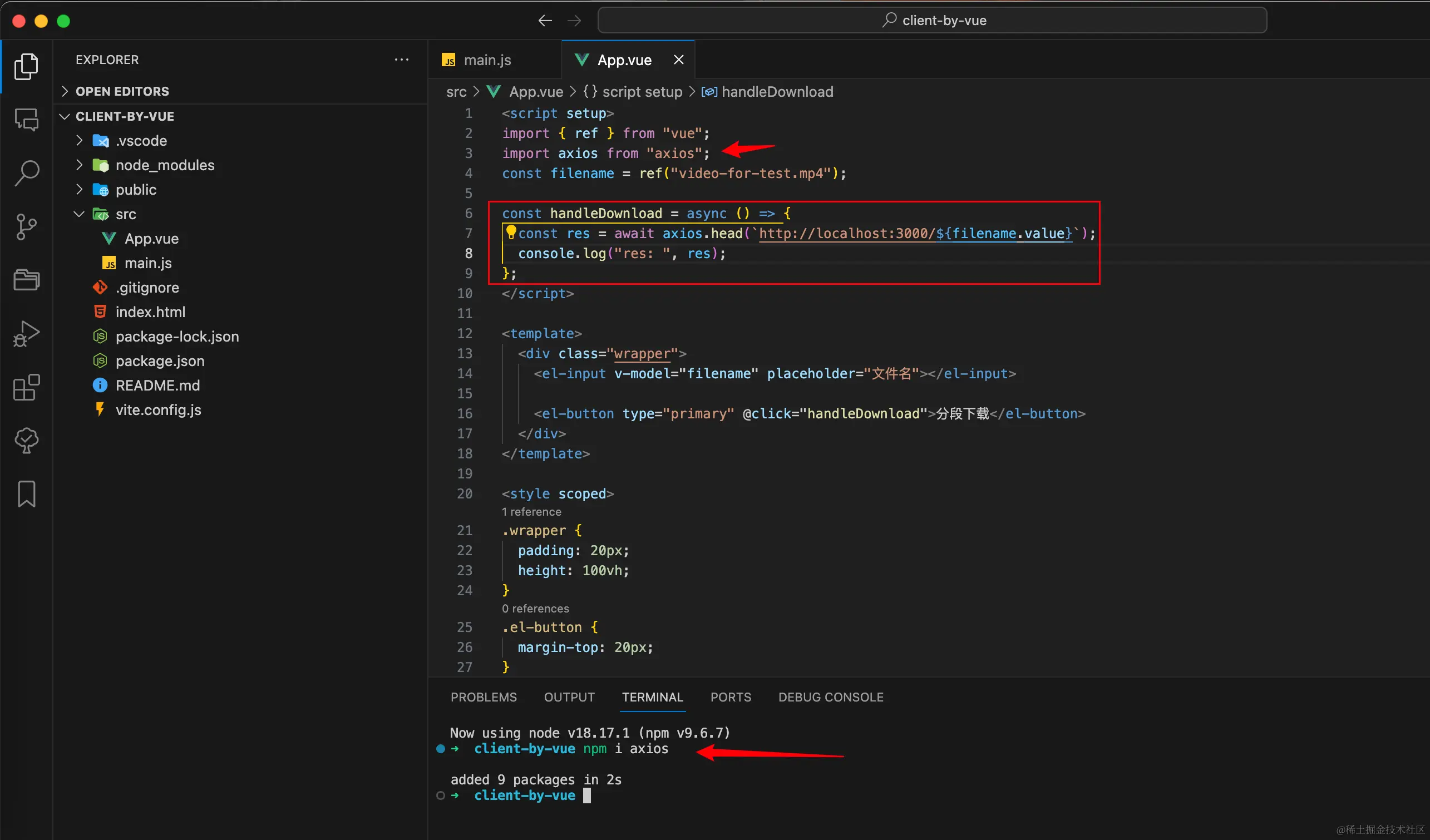Click the 'npm i axios' terminal command
1430x840 pixels.
(625, 749)
